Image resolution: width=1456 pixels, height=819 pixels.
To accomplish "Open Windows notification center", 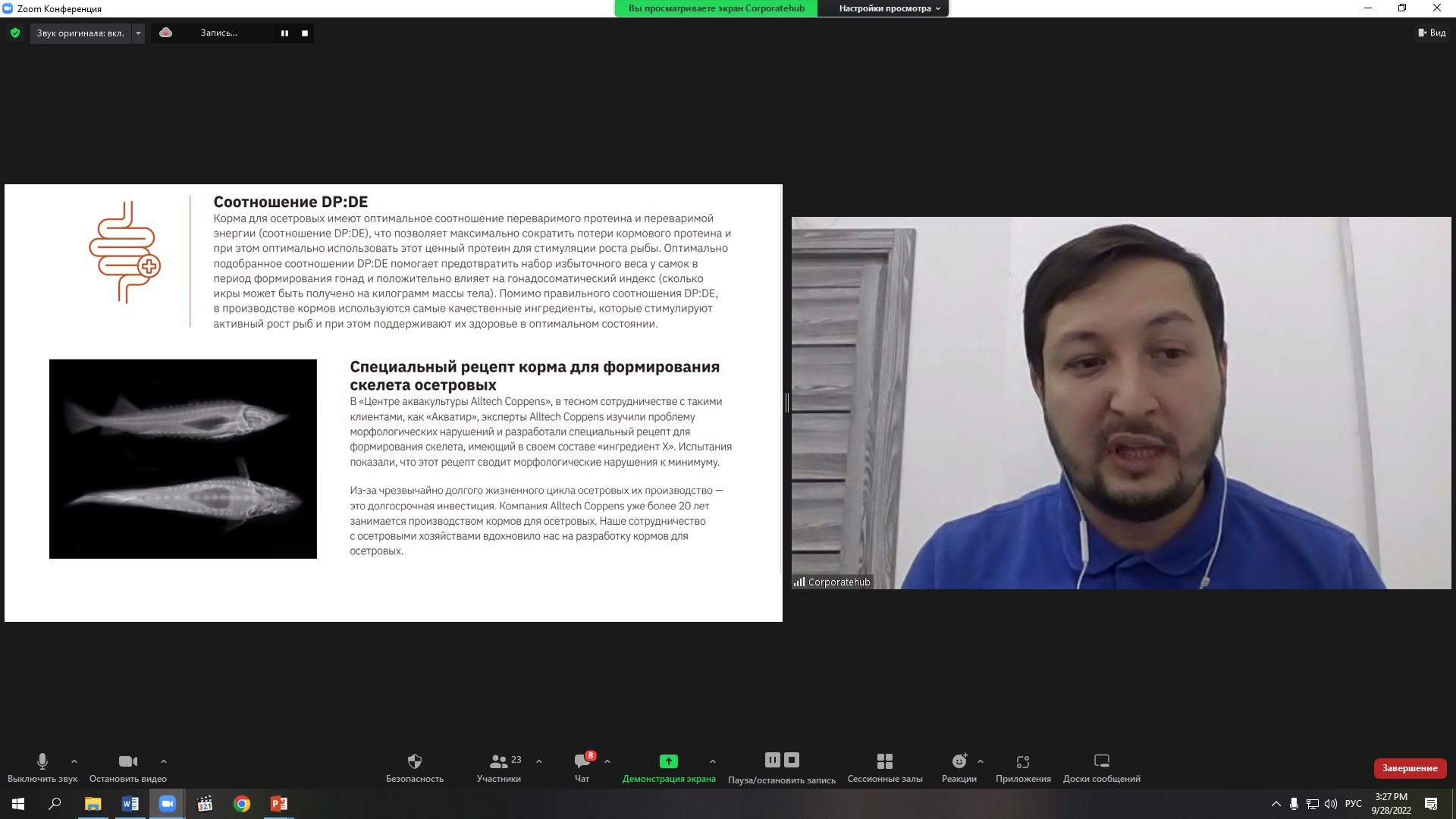I will coord(1431,804).
